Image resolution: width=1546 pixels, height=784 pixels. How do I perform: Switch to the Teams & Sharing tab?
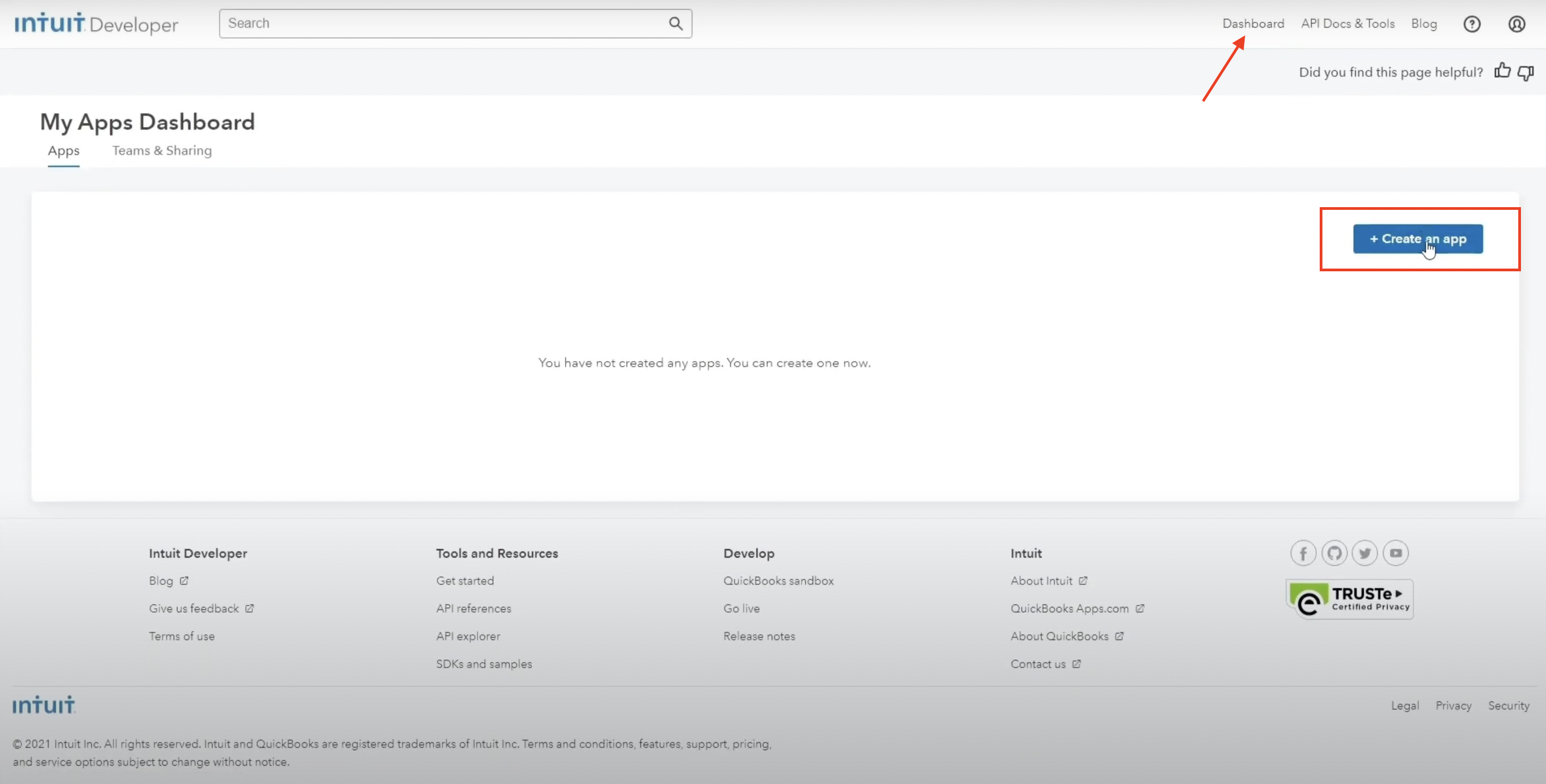(162, 151)
